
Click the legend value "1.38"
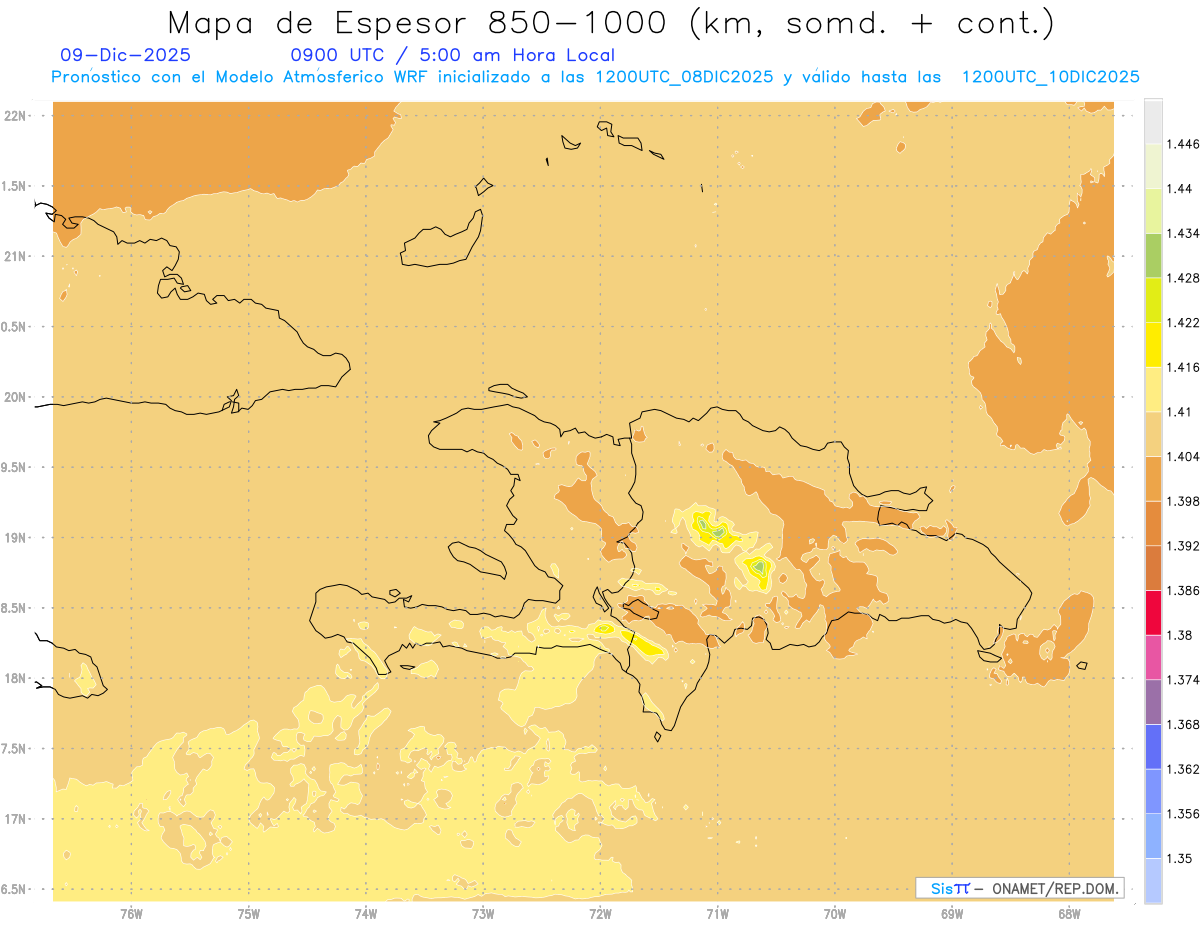coord(1179,635)
